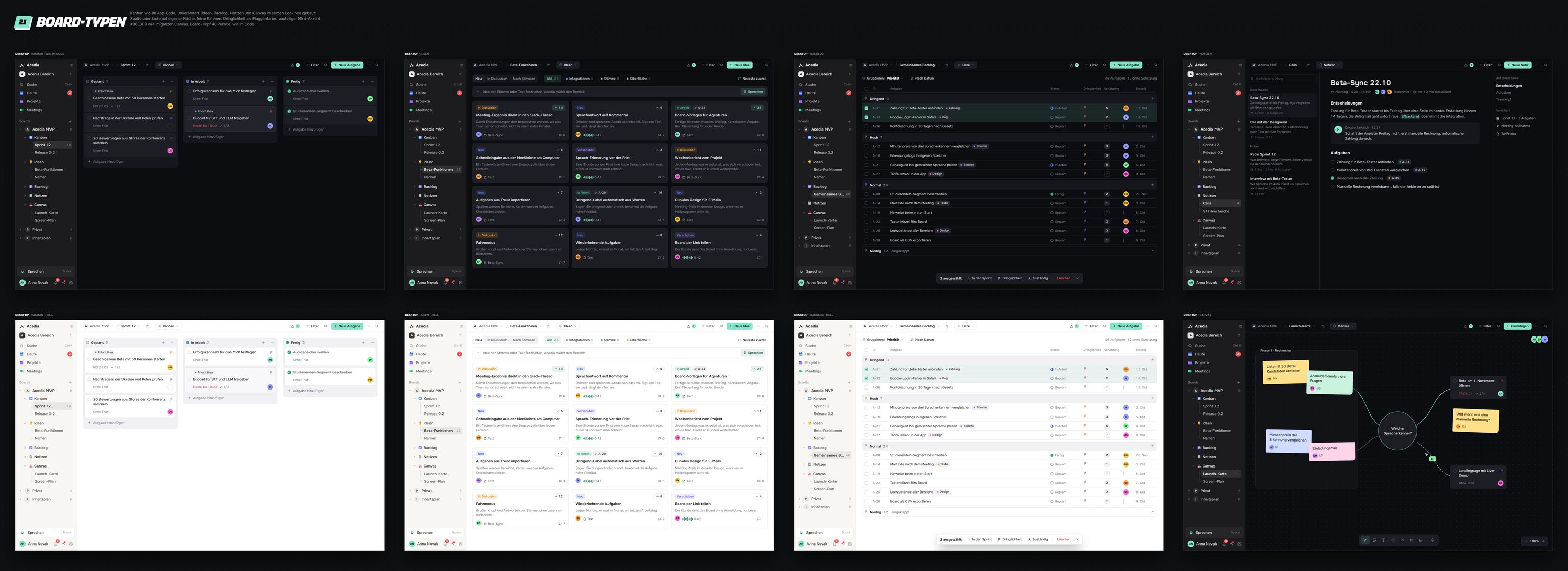Add a board with plus beside Boards, dark Ideen

[460, 122]
